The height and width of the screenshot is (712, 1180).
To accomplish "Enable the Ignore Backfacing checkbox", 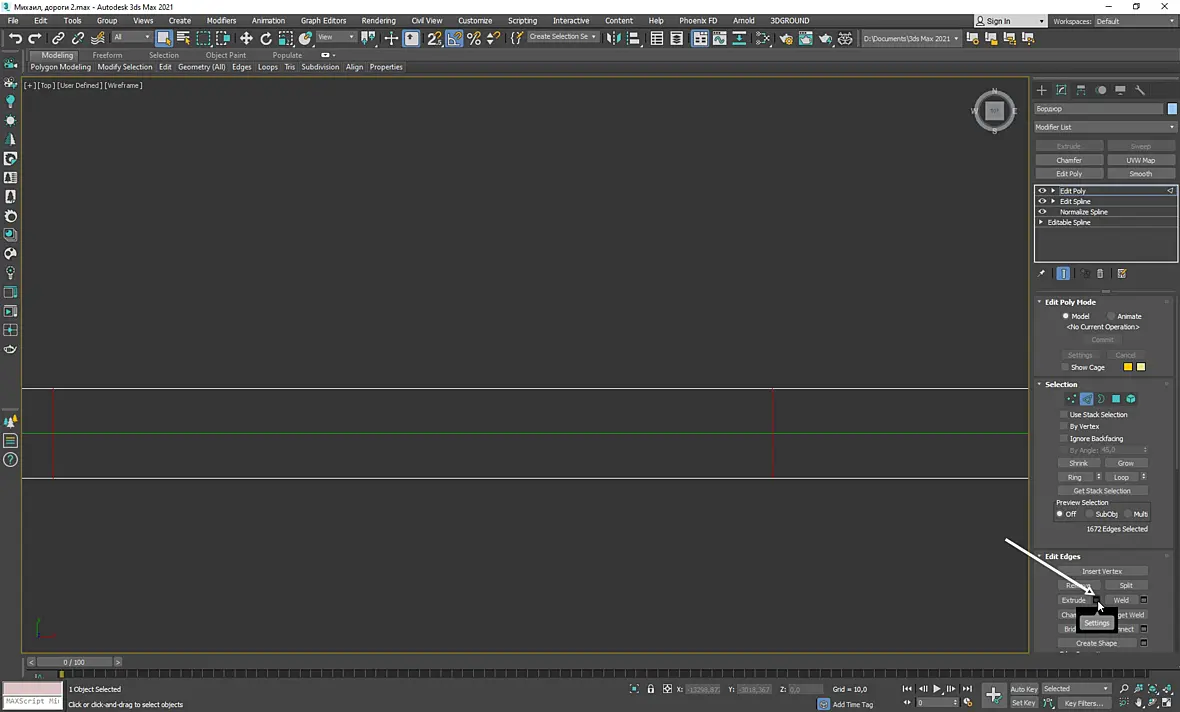I will coord(1064,439).
